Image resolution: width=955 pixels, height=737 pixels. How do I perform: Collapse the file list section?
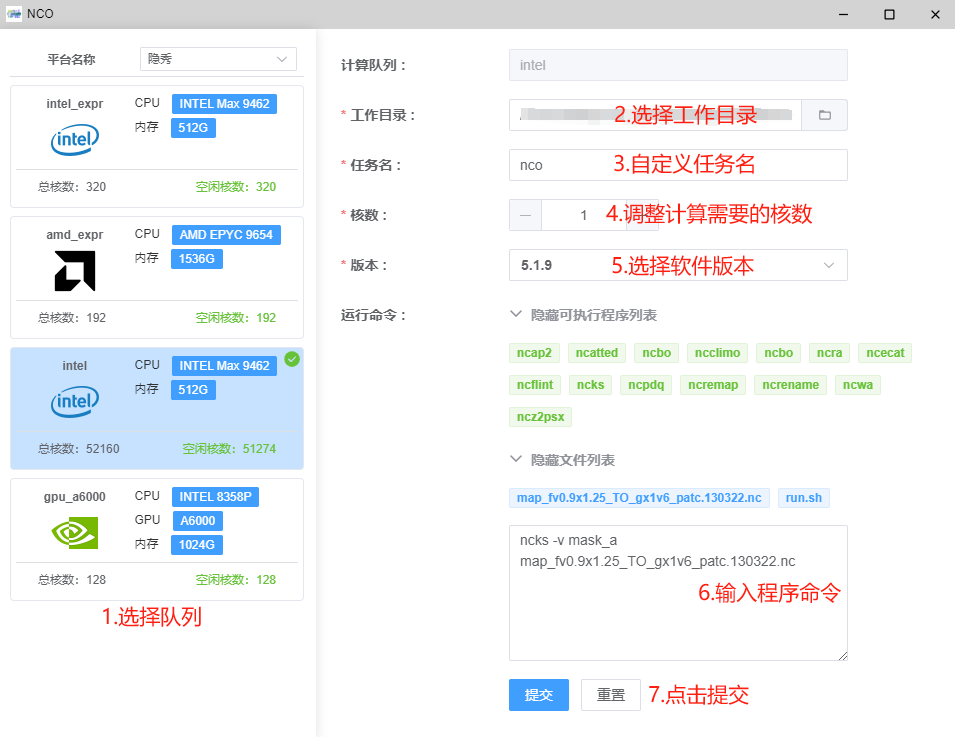pos(563,460)
